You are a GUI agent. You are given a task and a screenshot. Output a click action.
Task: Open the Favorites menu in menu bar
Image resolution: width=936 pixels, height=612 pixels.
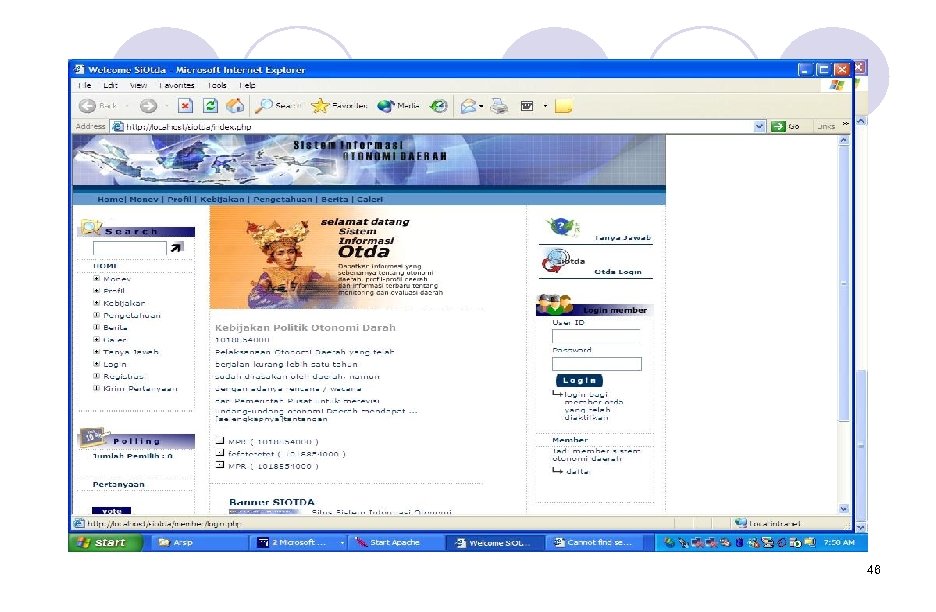tap(177, 85)
